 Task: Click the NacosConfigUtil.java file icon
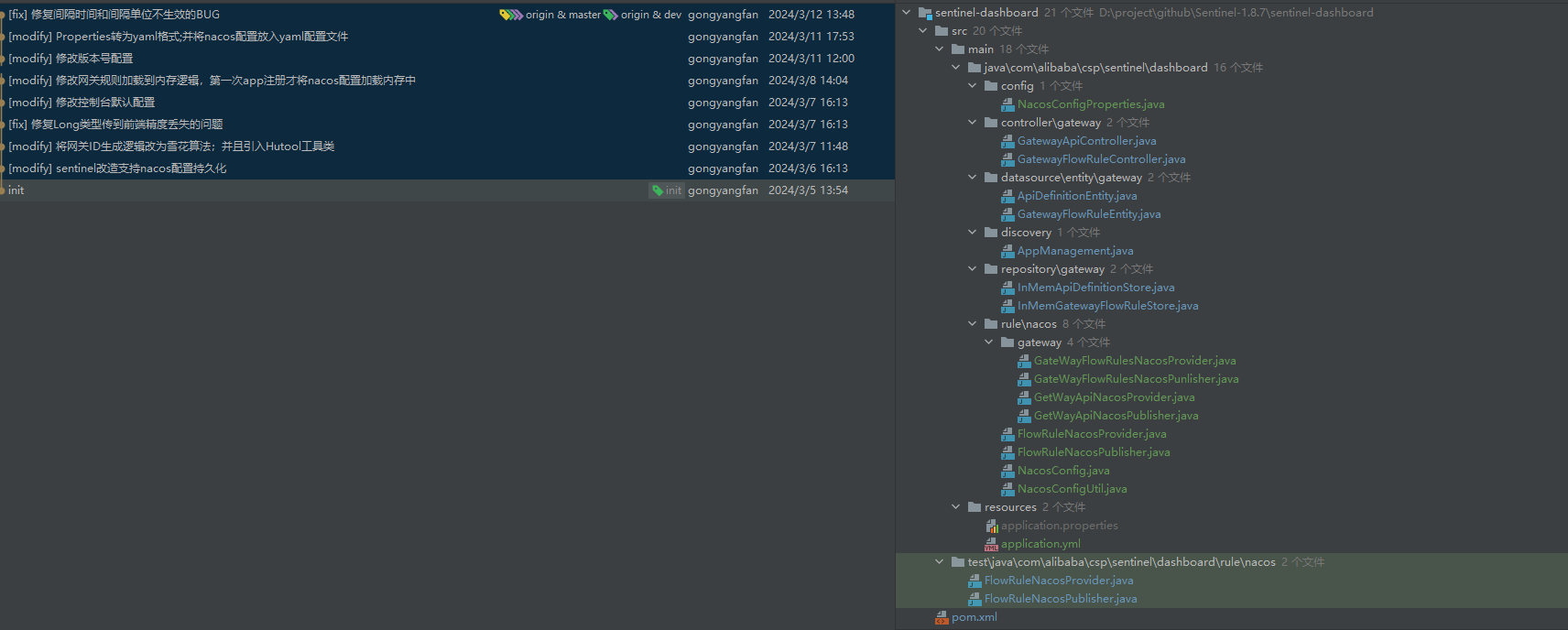coord(1007,489)
